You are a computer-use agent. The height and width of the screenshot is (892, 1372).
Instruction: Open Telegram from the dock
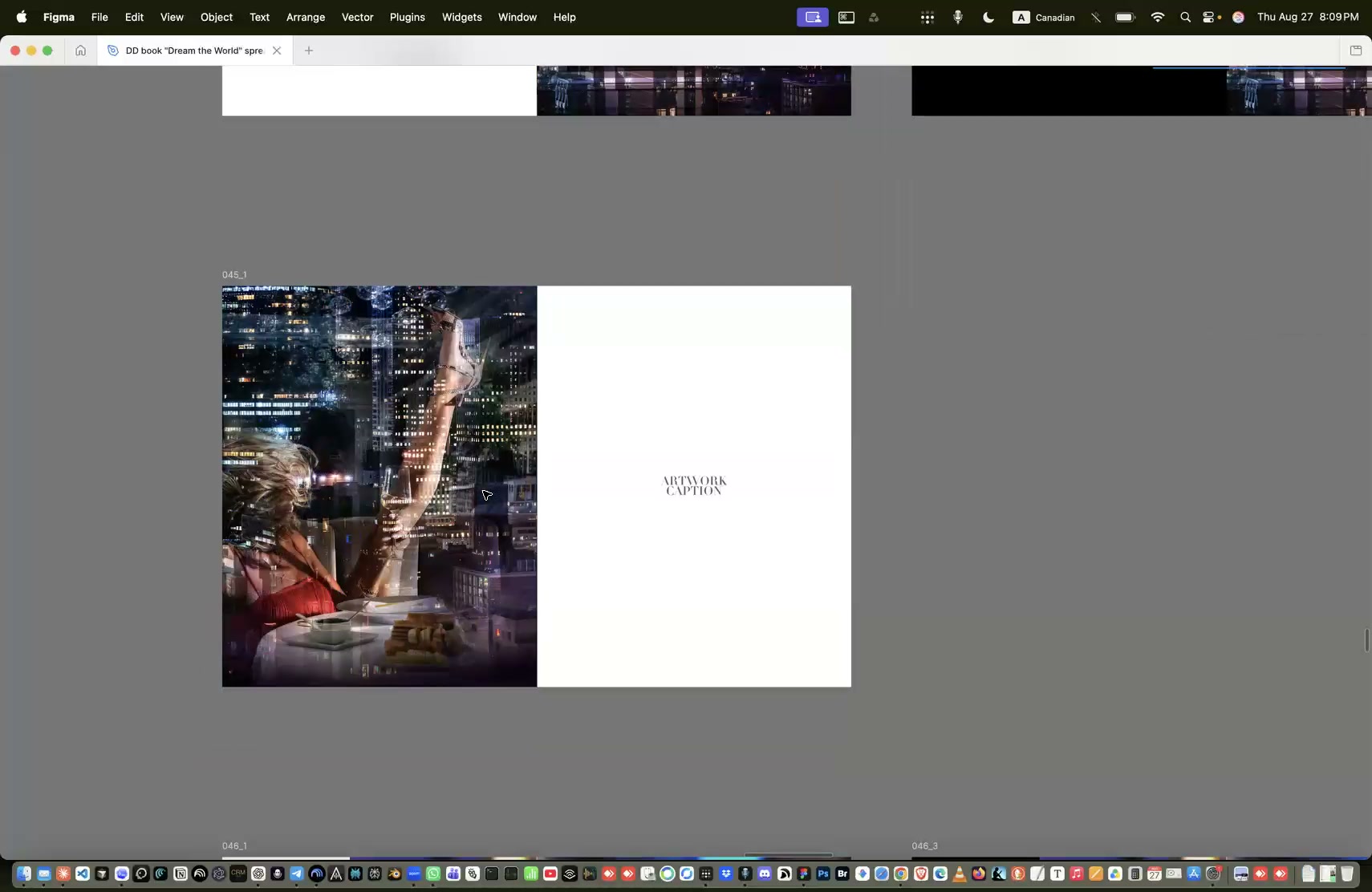click(297, 874)
